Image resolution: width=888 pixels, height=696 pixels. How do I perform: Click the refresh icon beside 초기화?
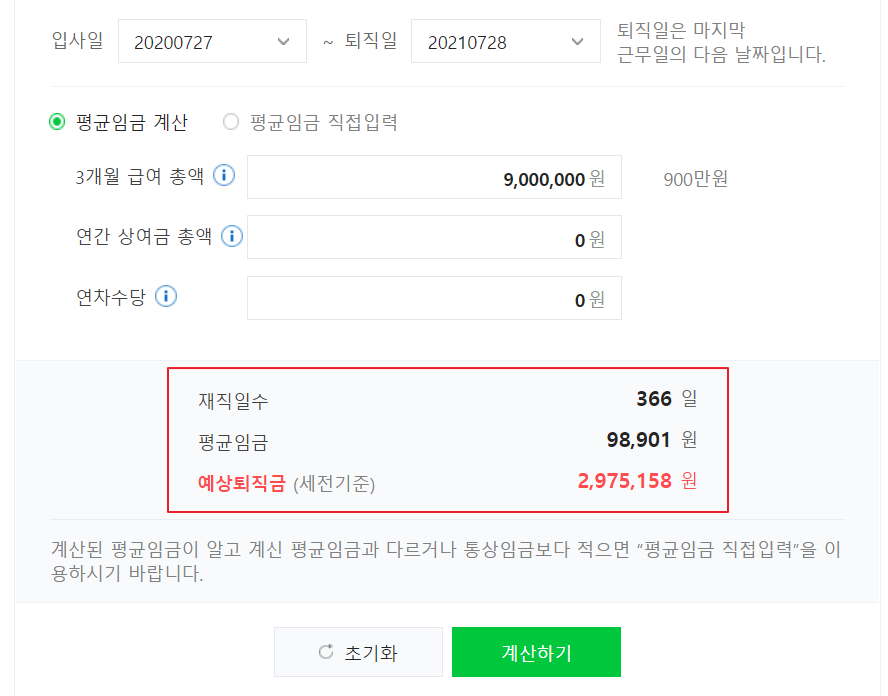pyautogui.click(x=324, y=651)
